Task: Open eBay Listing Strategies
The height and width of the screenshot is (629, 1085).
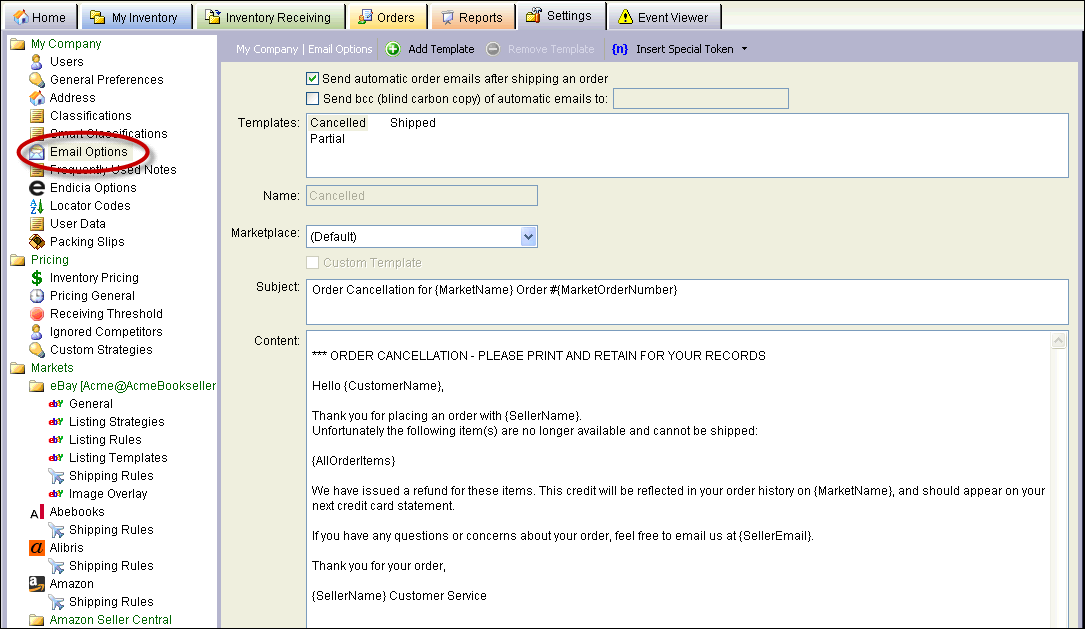Action: 117,422
